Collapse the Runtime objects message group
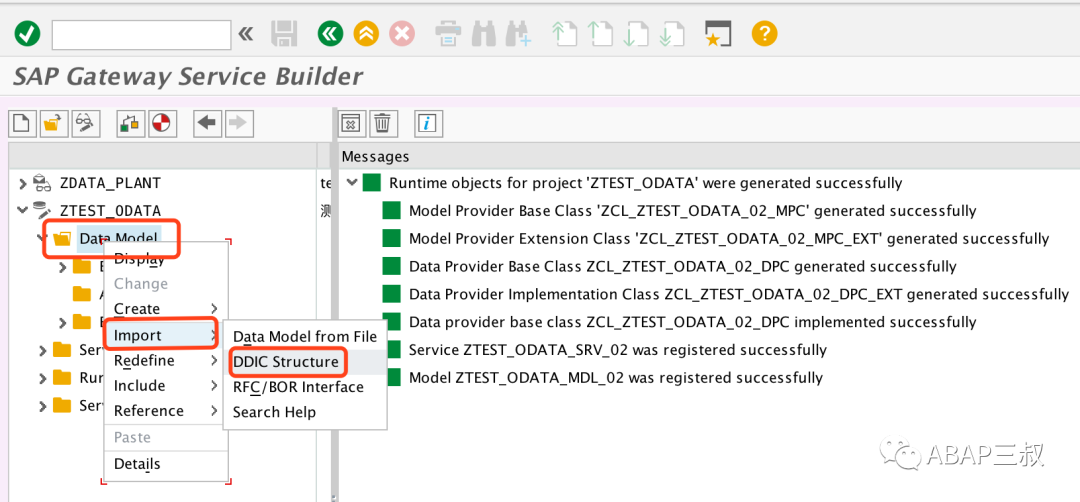The width and height of the screenshot is (1080, 502). (x=352, y=183)
